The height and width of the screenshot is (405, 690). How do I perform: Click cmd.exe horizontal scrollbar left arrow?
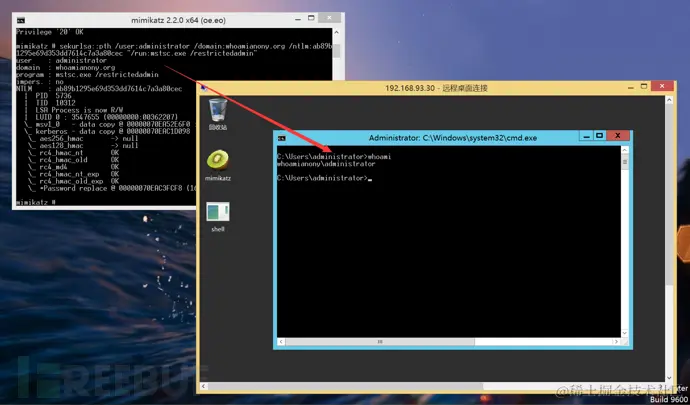tap(281, 342)
